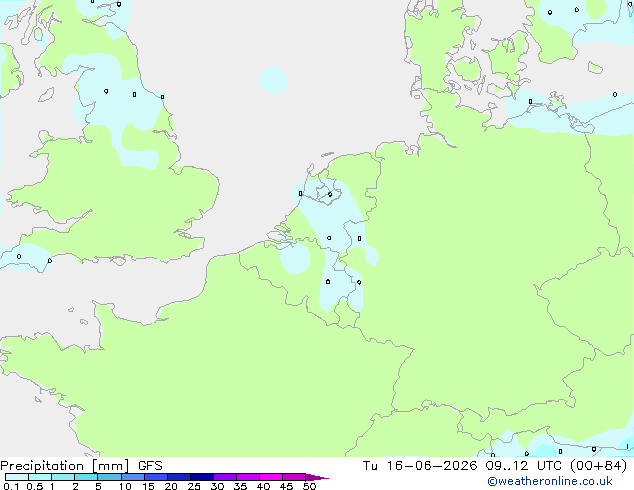The image size is (634, 490).
Task: Click the "09..12 UTC" time text
Action: (x=524, y=466)
